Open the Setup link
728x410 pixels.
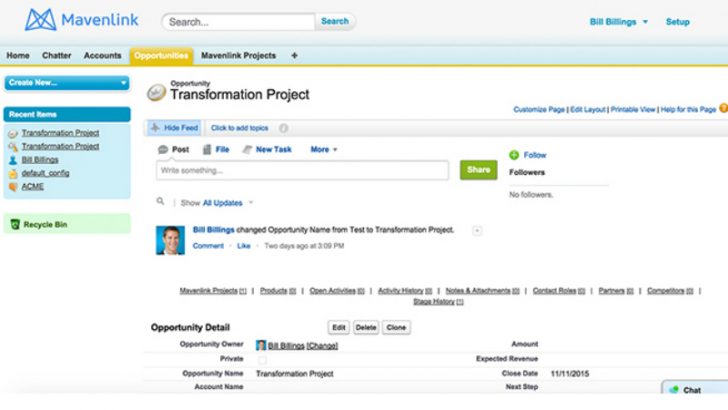pos(678,22)
